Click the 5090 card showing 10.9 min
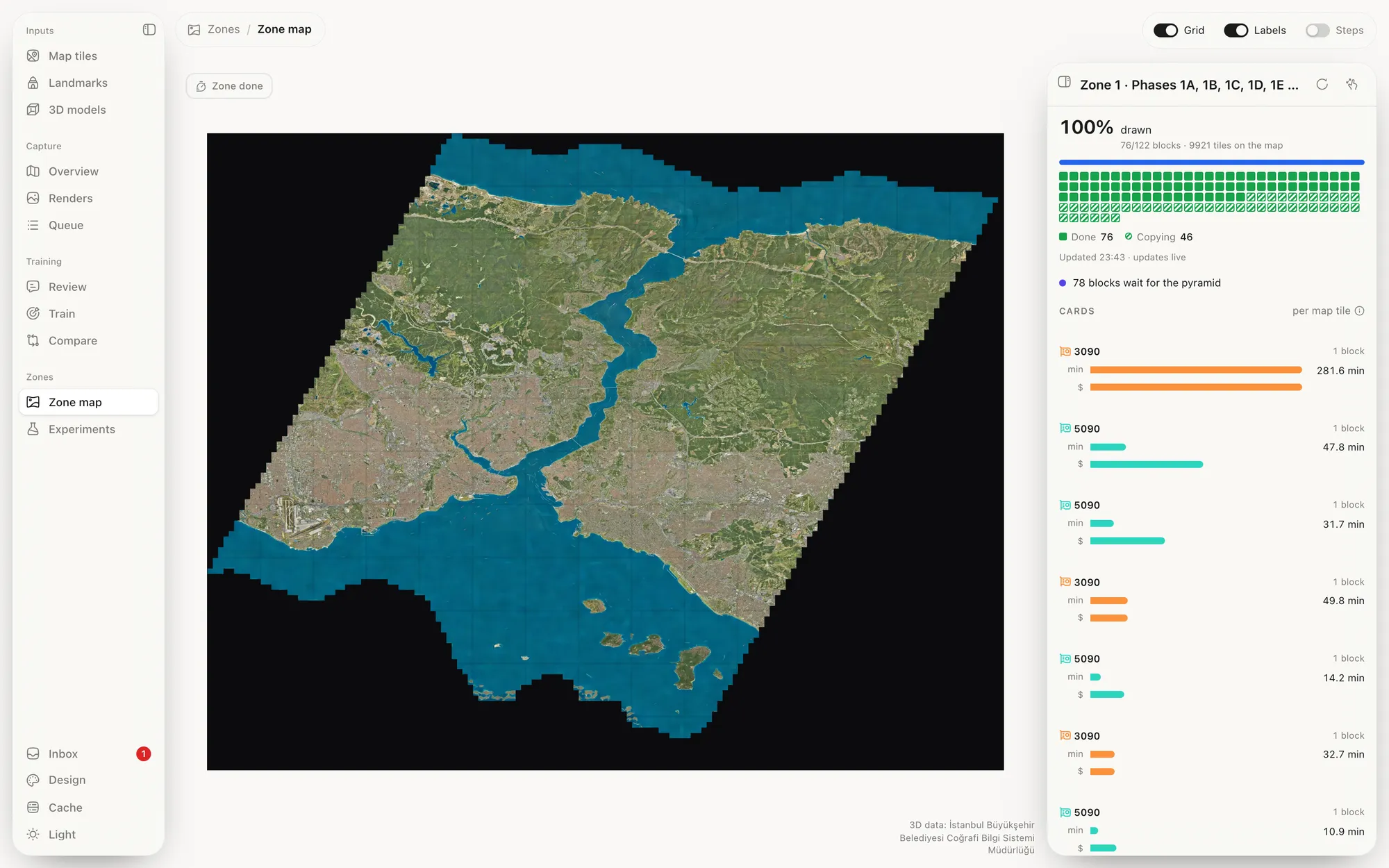 1211,831
